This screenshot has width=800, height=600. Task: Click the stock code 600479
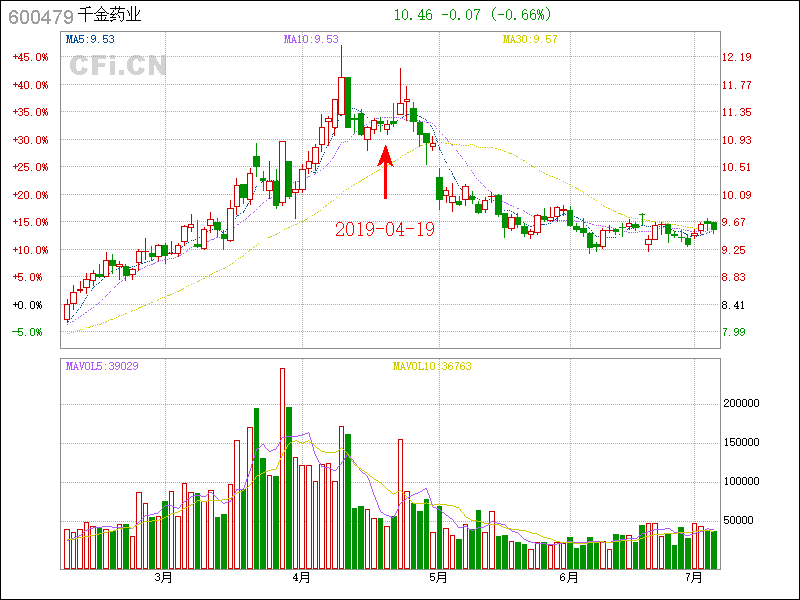point(40,16)
